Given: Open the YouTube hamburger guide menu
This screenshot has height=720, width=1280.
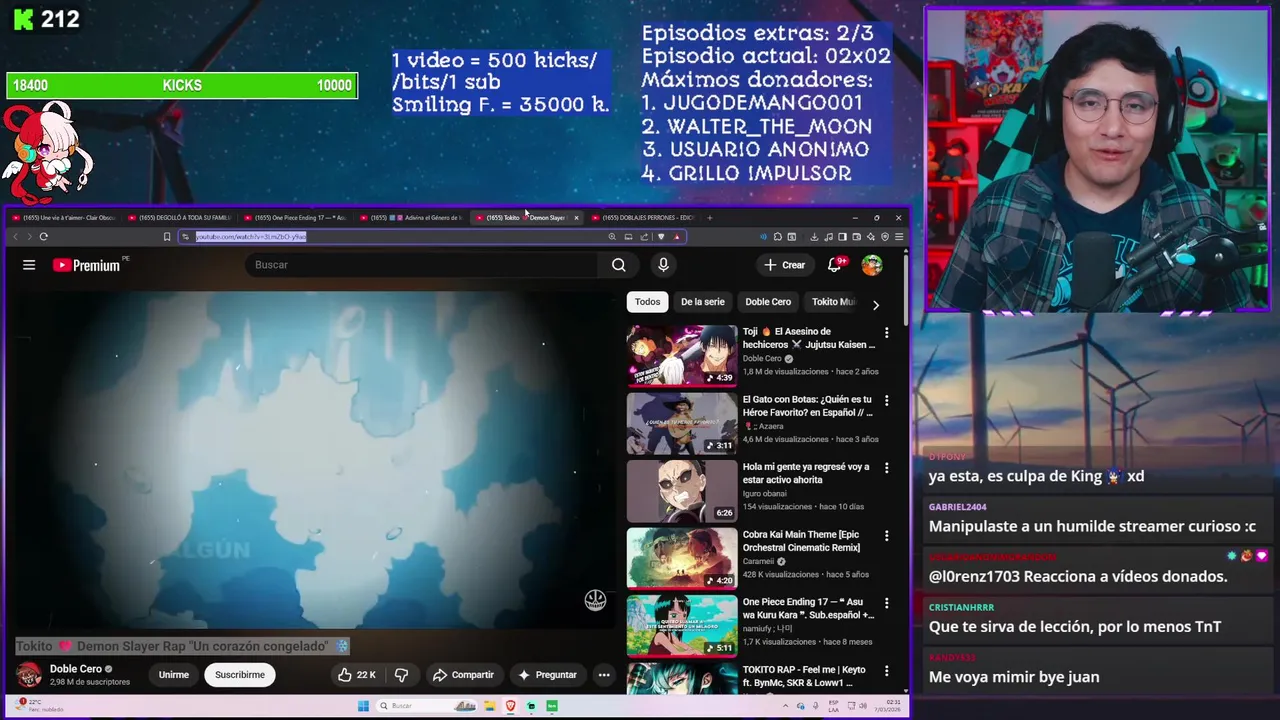Looking at the screenshot, I should [x=29, y=265].
